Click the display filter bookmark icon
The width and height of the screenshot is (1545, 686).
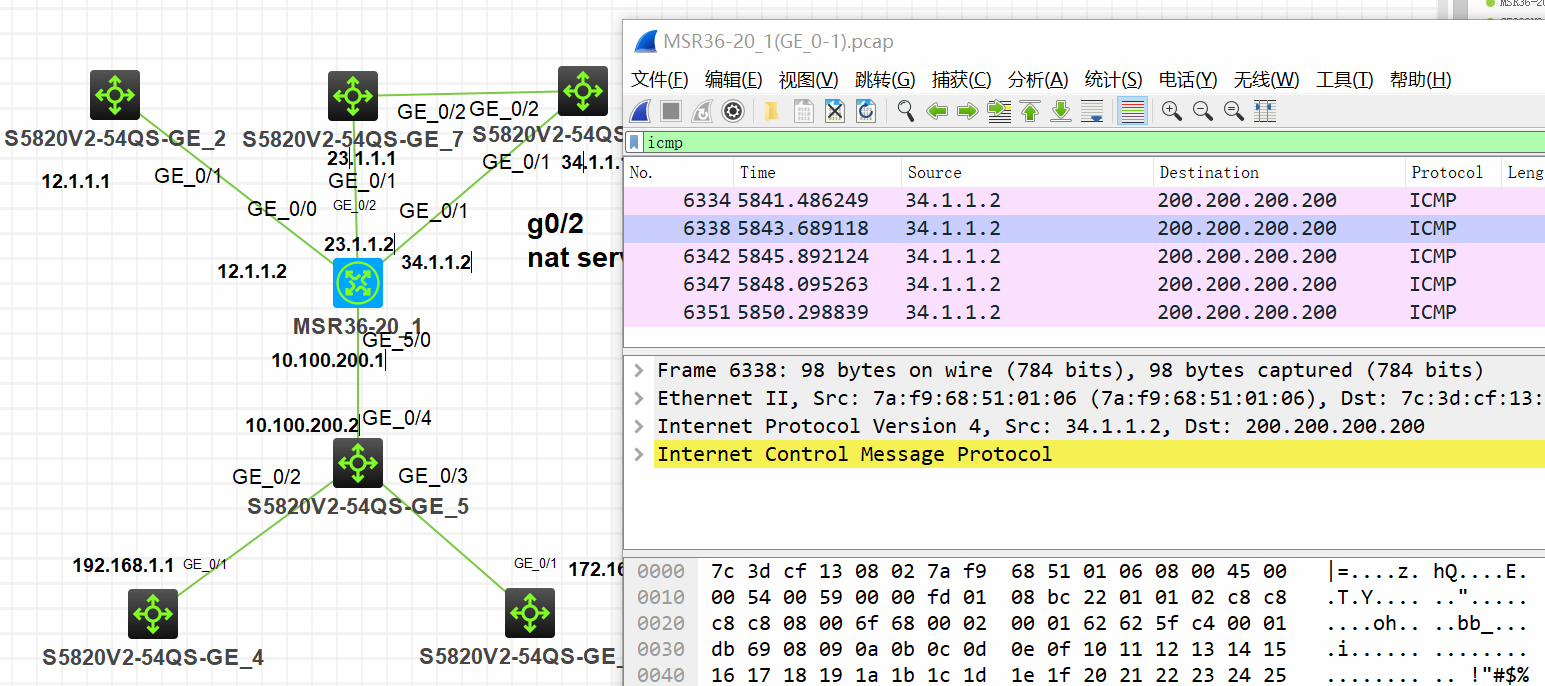(x=635, y=142)
